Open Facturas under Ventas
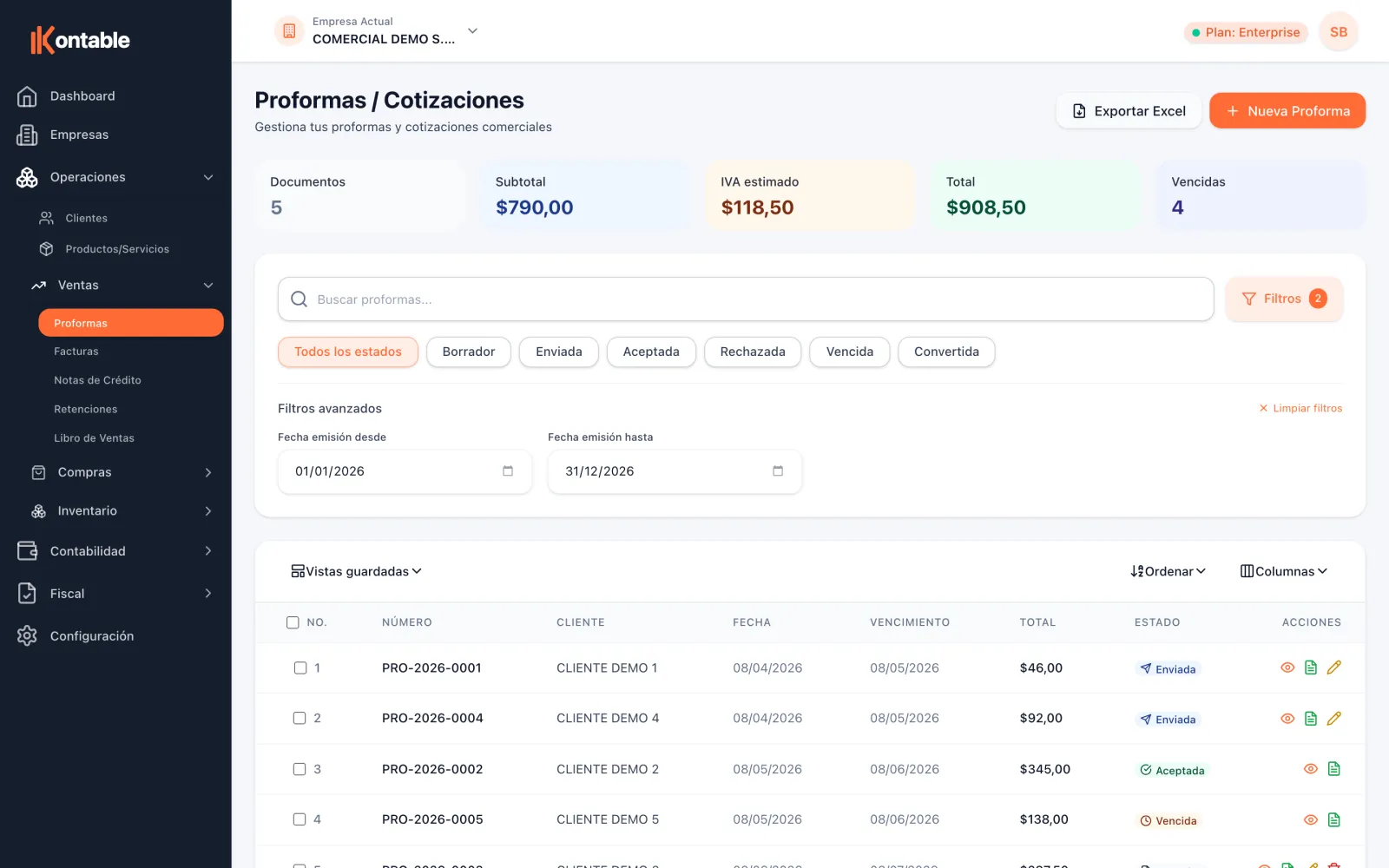 click(x=76, y=352)
